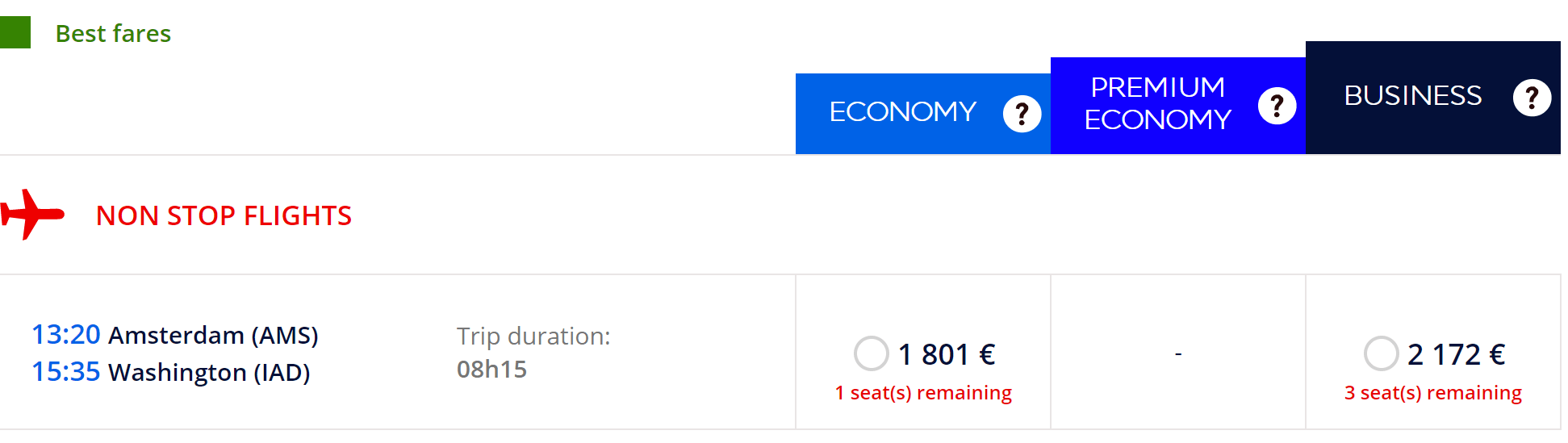The height and width of the screenshot is (443, 1568).
Task: Open the Business help question mark icon
Action: point(1532,98)
